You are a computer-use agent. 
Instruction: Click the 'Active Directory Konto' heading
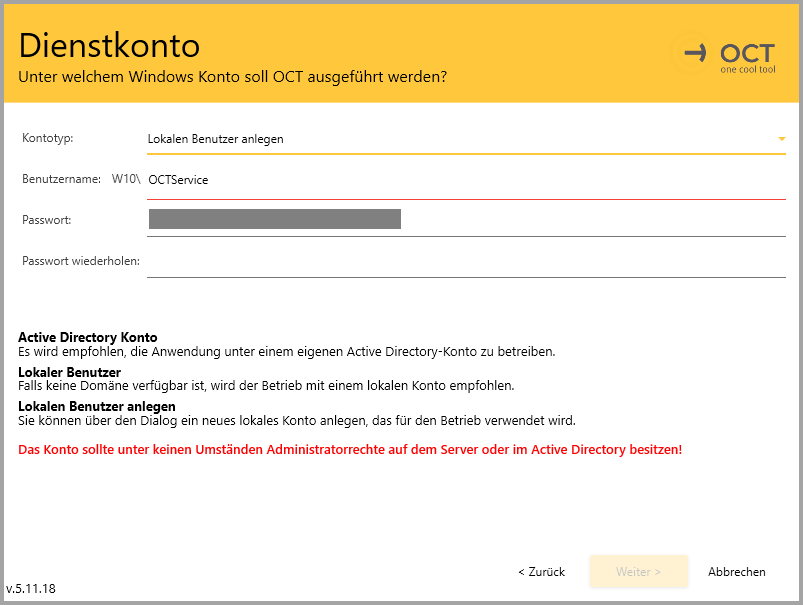[x=88, y=338]
